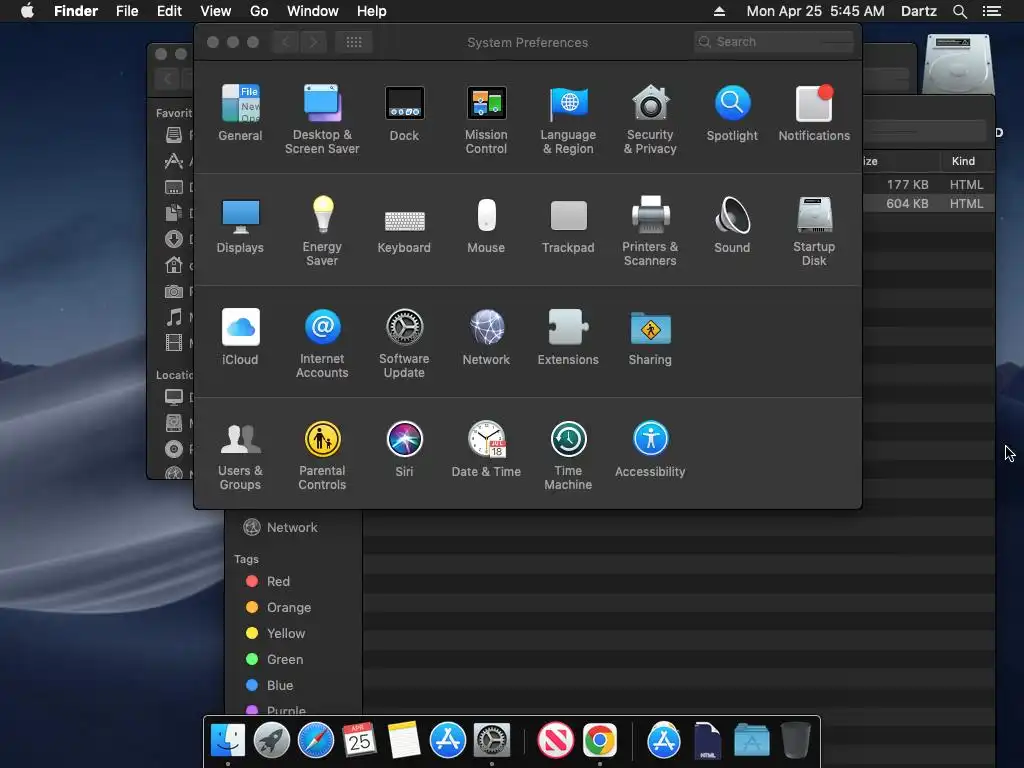The height and width of the screenshot is (768, 1024).
Task: Open Language & Region preferences
Action: 568,120
